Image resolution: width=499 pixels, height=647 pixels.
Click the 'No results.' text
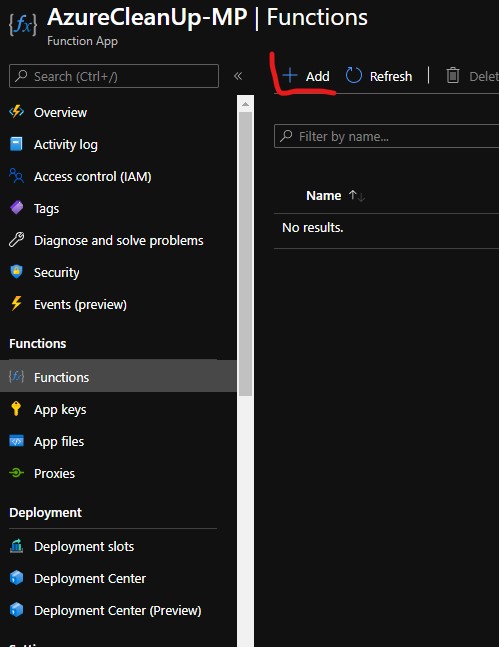(312, 227)
